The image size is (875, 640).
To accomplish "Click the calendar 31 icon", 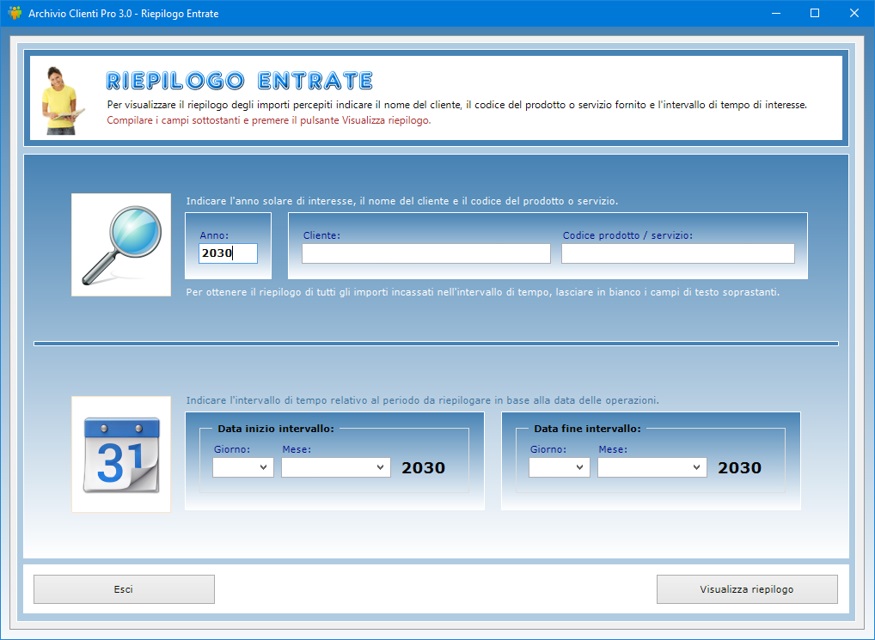I will [121, 454].
